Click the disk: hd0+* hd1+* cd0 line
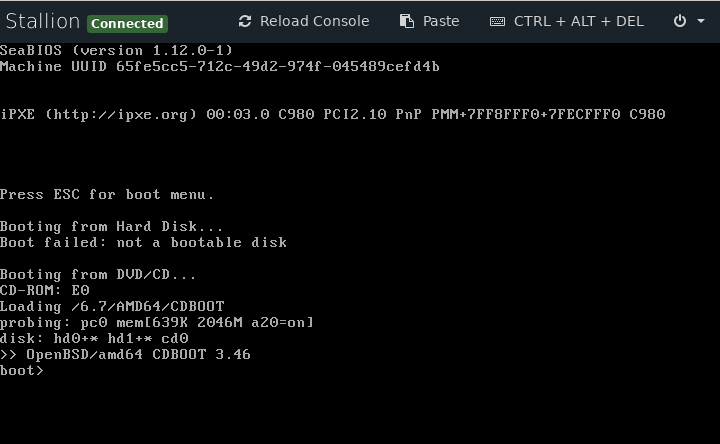The width and height of the screenshot is (720, 444). coord(94,338)
